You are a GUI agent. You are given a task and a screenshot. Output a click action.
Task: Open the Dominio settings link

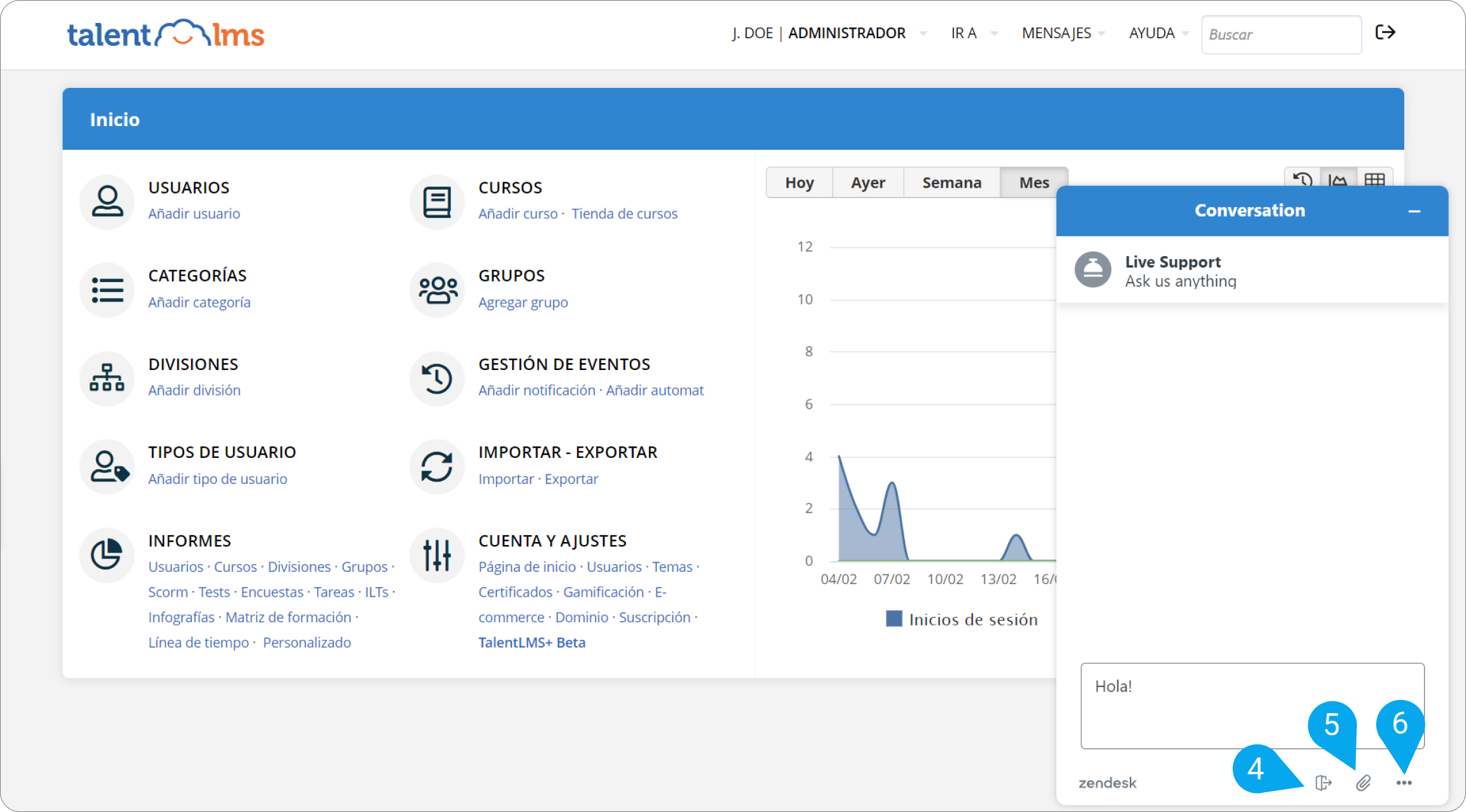coord(581,617)
